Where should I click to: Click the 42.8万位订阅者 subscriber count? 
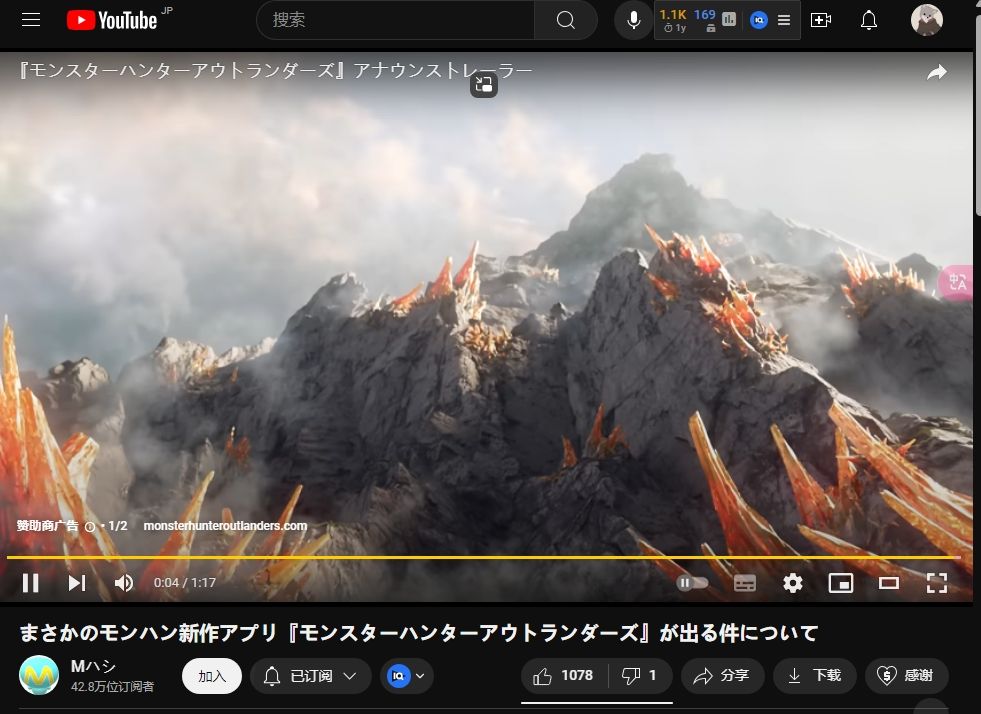click(x=113, y=686)
